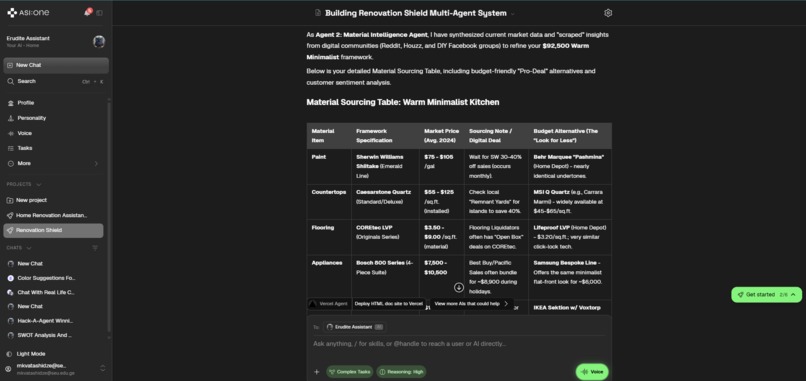Click the More circle icon
The height and width of the screenshot is (381, 806).
pyautogui.click(x=10, y=164)
